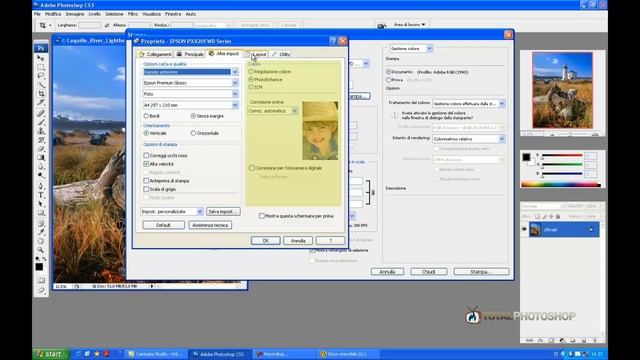640x360 pixels.
Task: Open the Correz. automatica dropdown
Action: pyautogui.click(x=294, y=111)
